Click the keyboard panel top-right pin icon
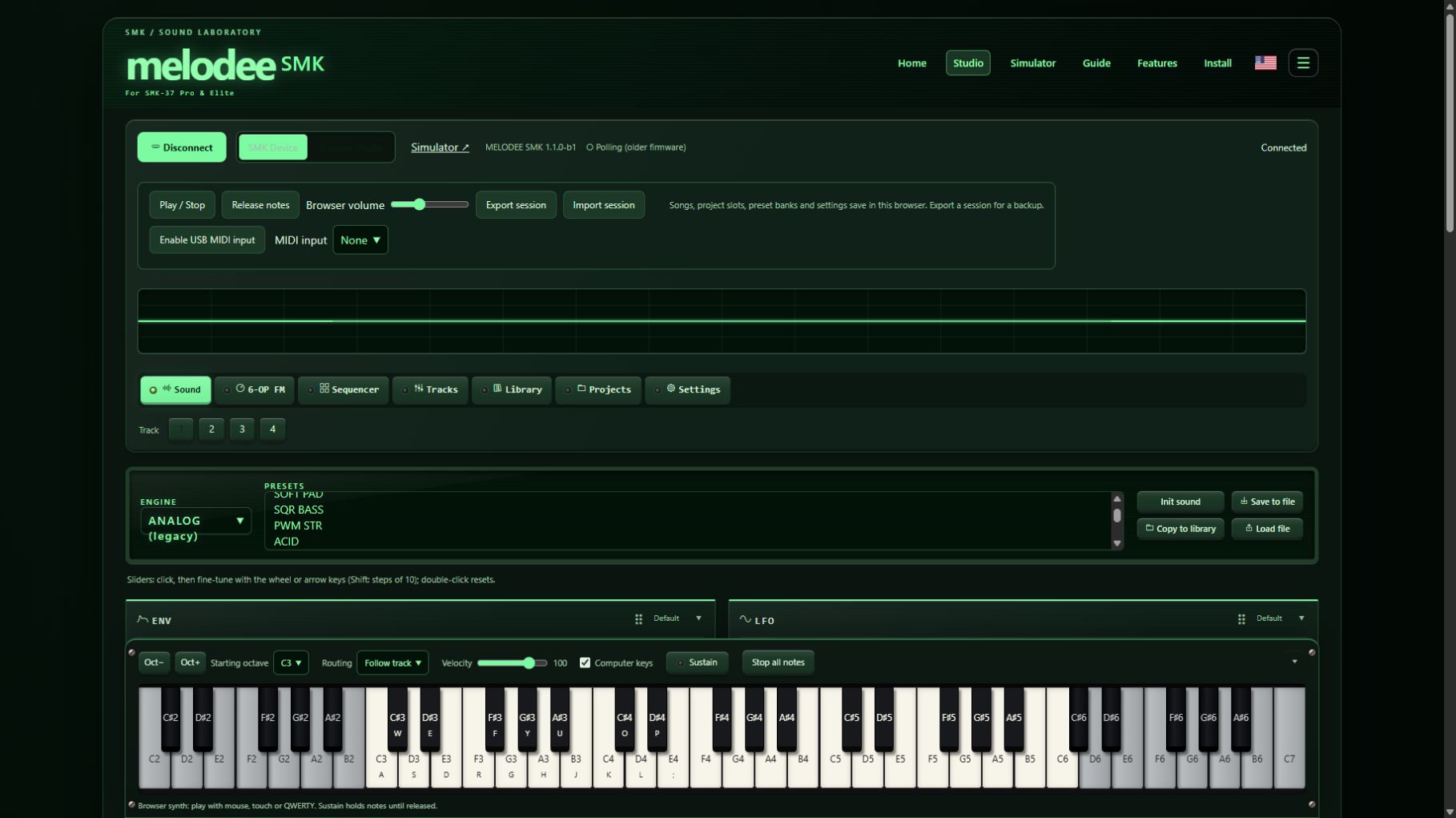Screen dimensions: 1456x818 (1312, 652)
